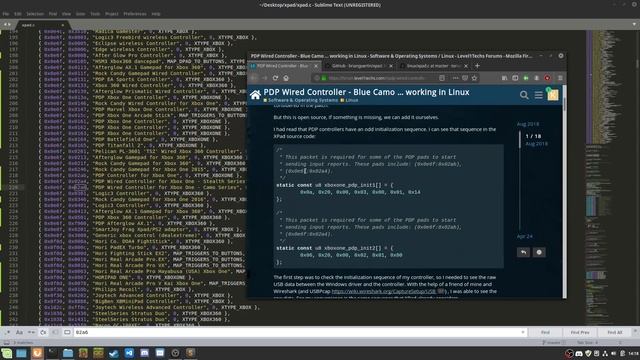Go back in Firefox navigation

pyautogui.click(x=254, y=78)
